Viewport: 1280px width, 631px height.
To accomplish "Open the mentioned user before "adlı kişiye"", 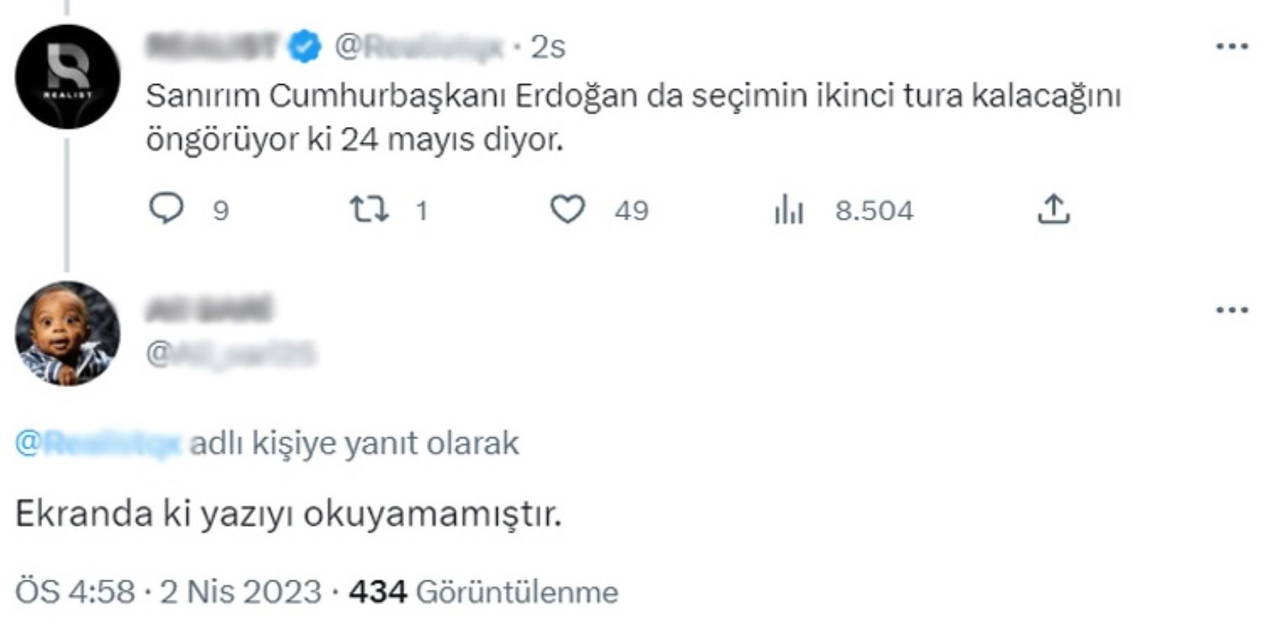I will [x=98, y=443].
